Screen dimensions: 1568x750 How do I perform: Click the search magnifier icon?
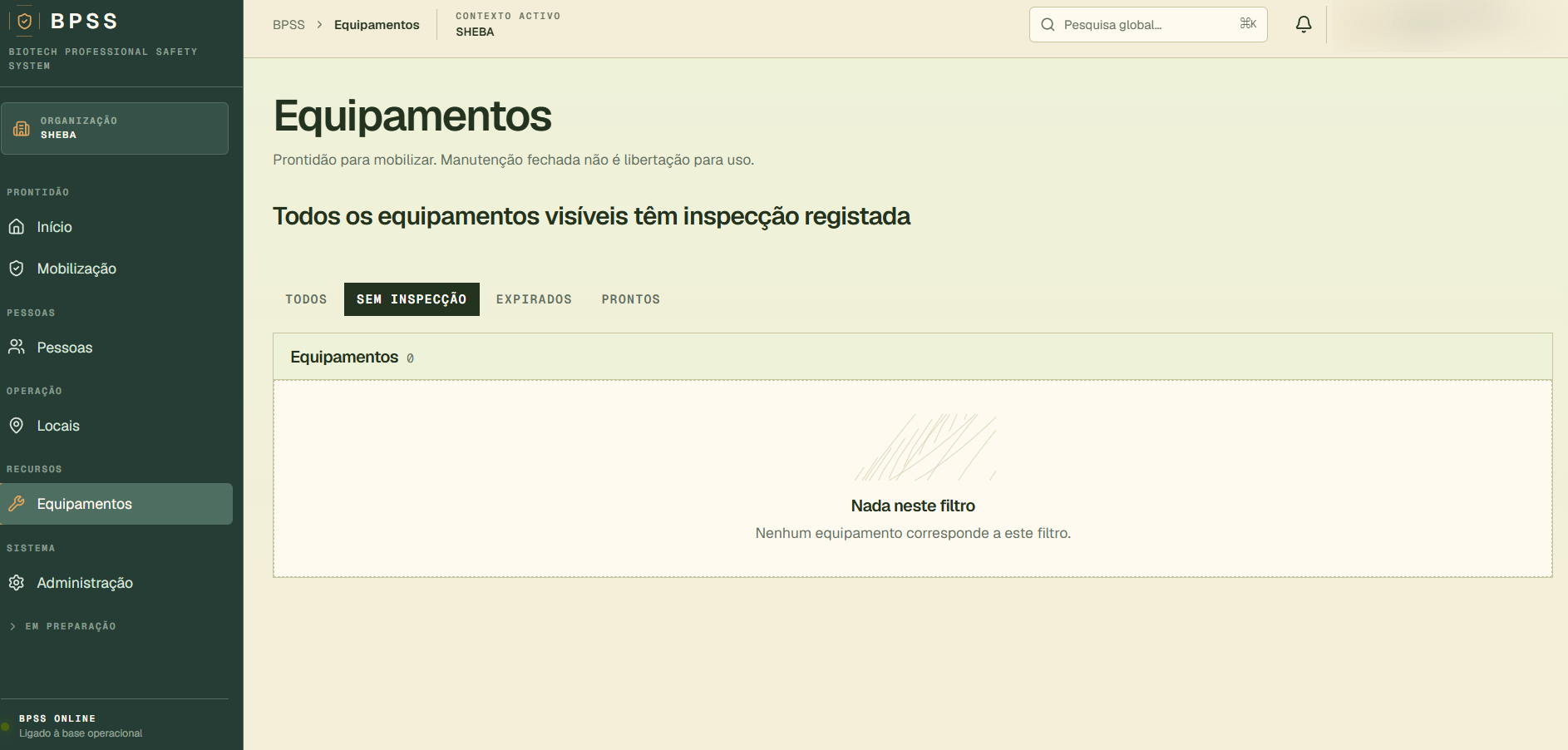(x=1048, y=25)
